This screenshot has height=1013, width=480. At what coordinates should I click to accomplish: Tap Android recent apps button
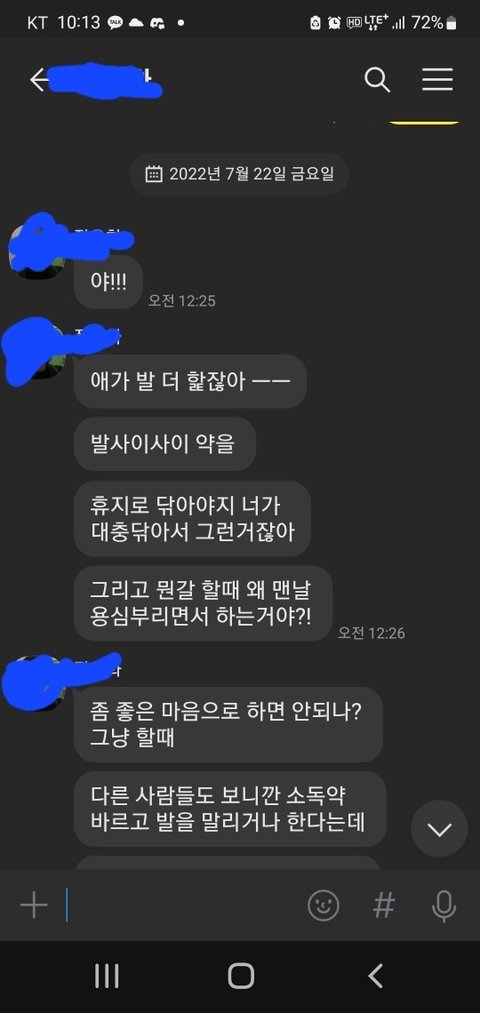106,976
